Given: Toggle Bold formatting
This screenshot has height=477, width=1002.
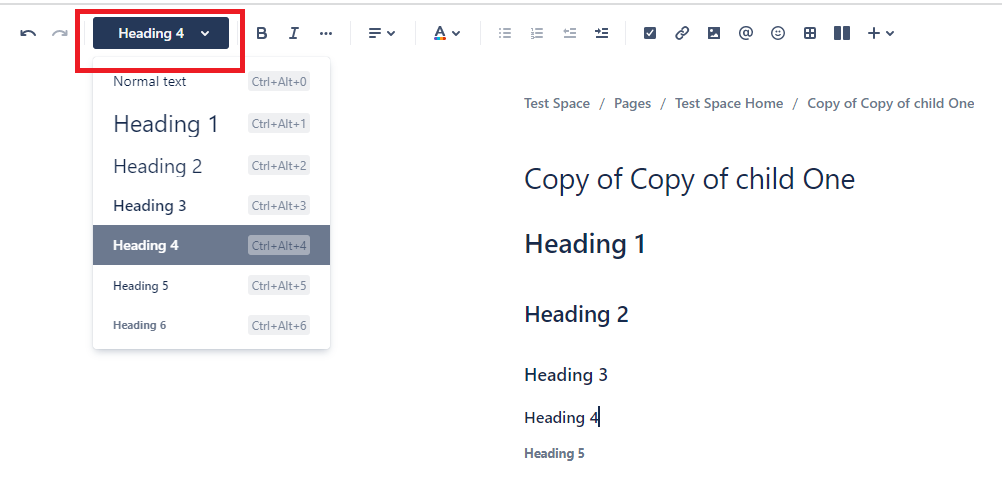Looking at the screenshot, I should pos(261,33).
